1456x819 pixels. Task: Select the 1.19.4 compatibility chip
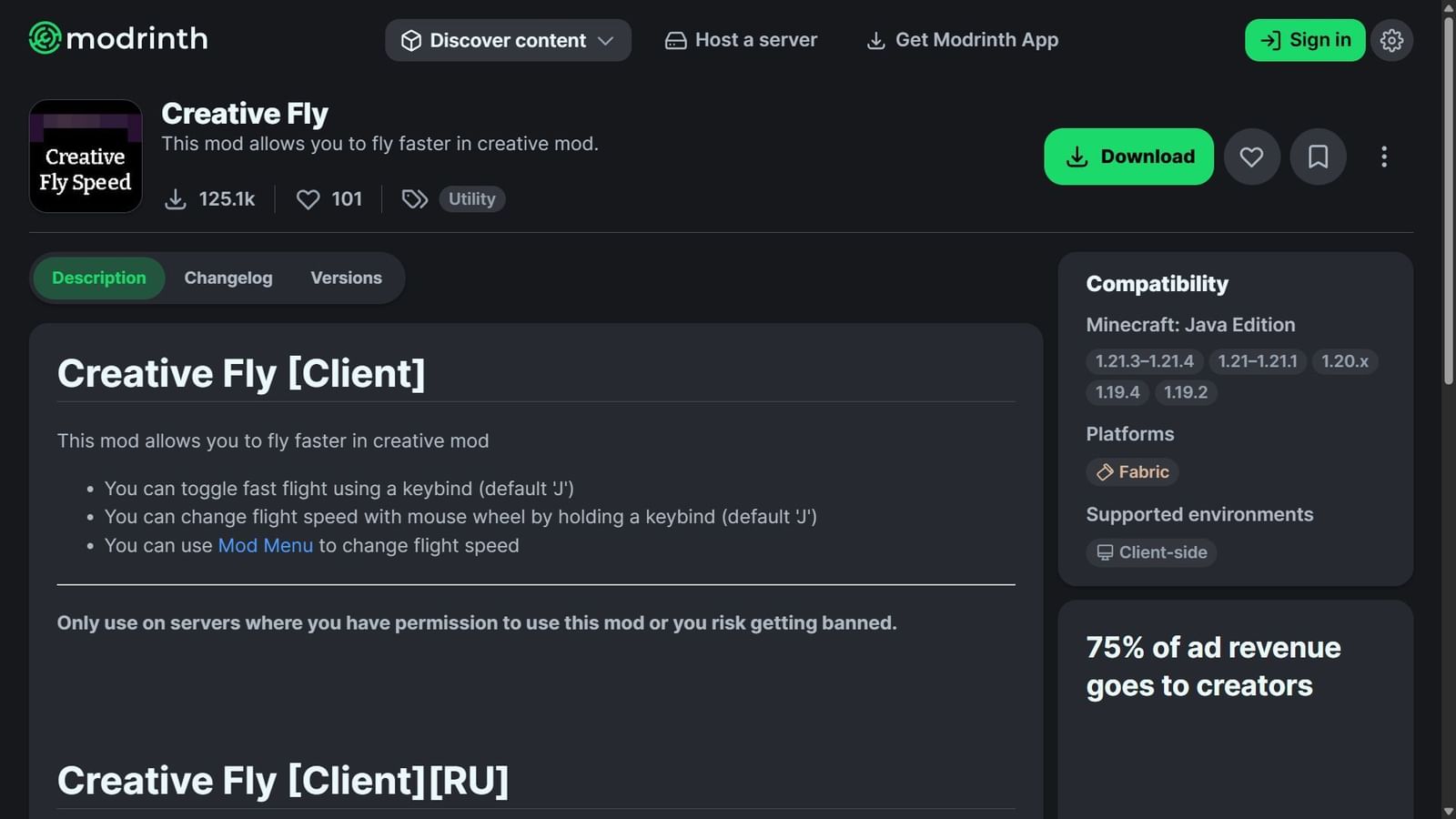pos(1117,392)
